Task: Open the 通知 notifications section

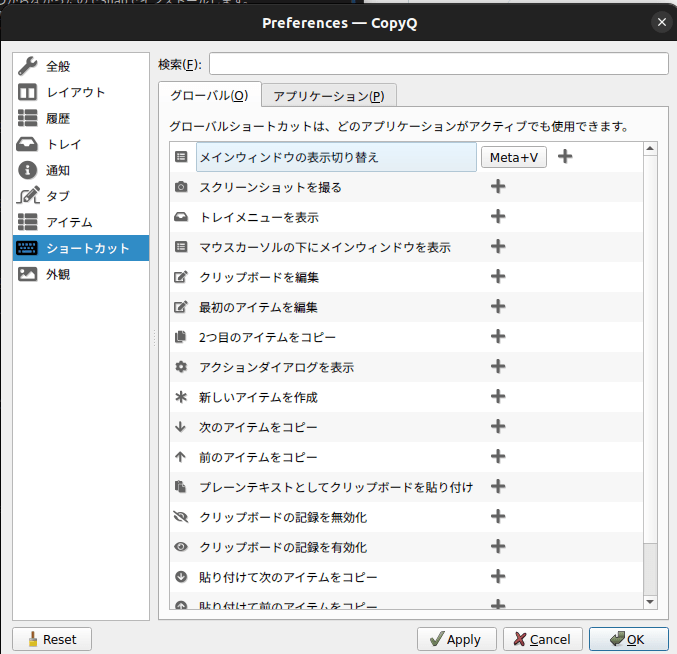Action: click(x=81, y=170)
